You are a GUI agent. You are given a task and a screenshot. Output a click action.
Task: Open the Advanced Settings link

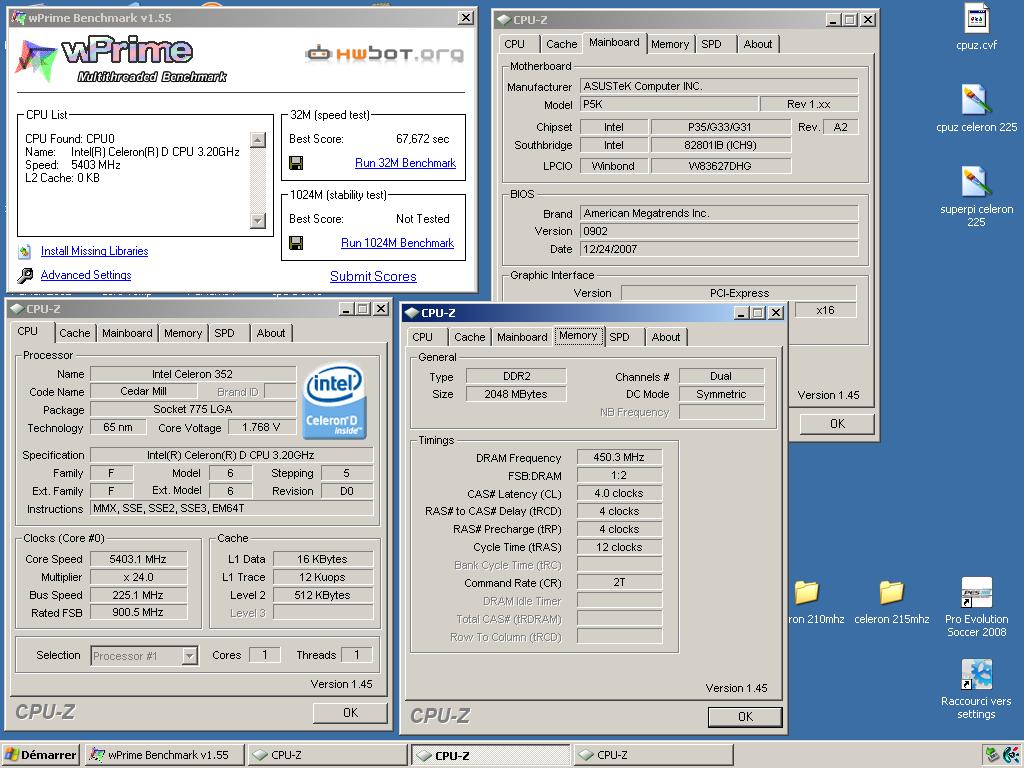86,275
